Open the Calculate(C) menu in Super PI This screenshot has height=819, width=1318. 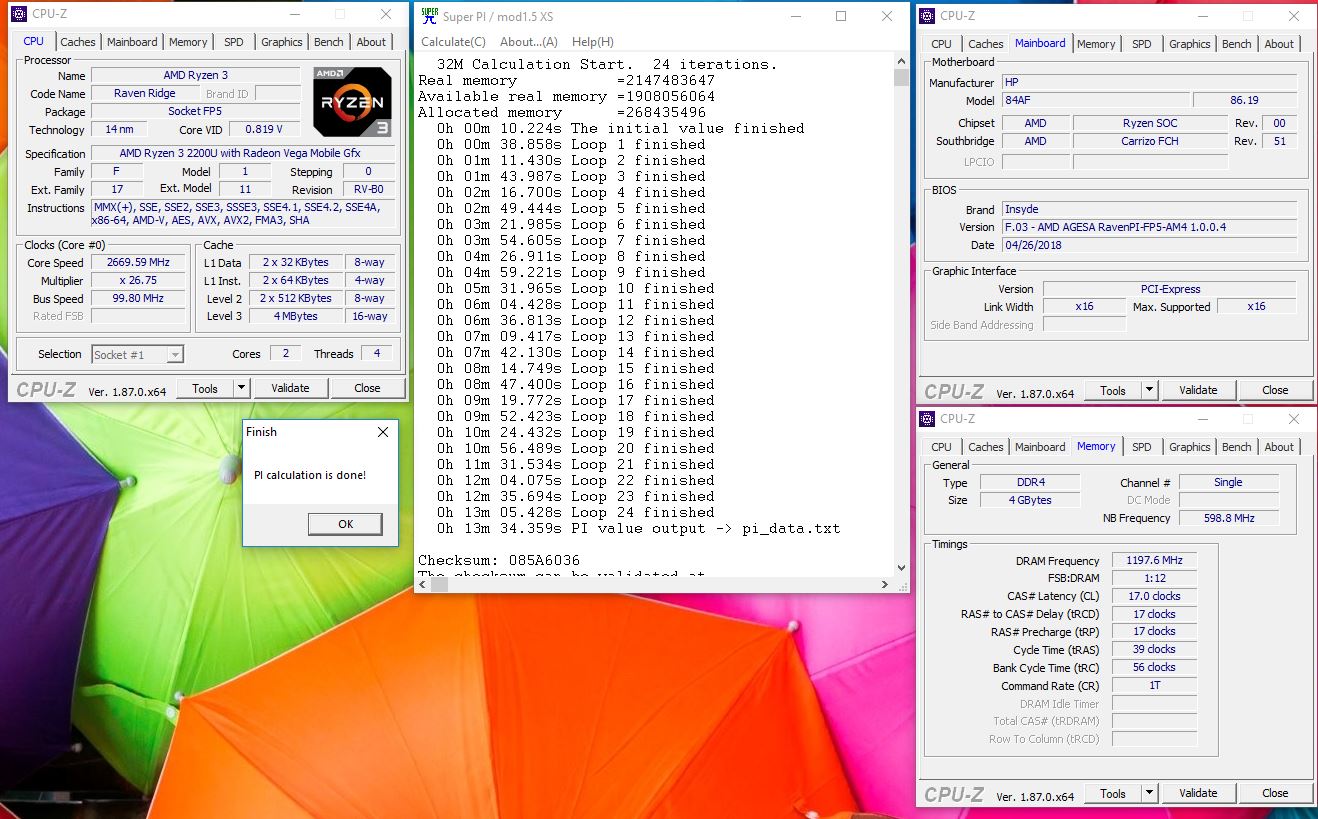[453, 42]
